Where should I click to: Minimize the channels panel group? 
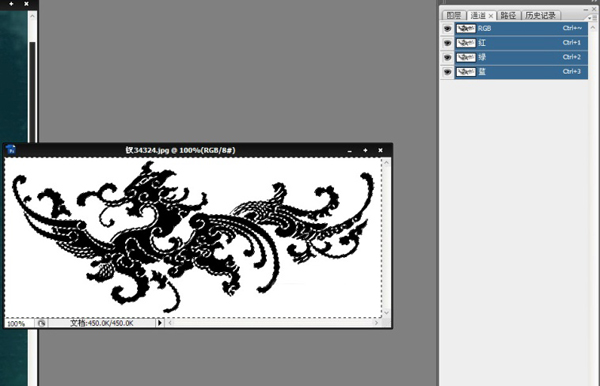tap(586, 9)
